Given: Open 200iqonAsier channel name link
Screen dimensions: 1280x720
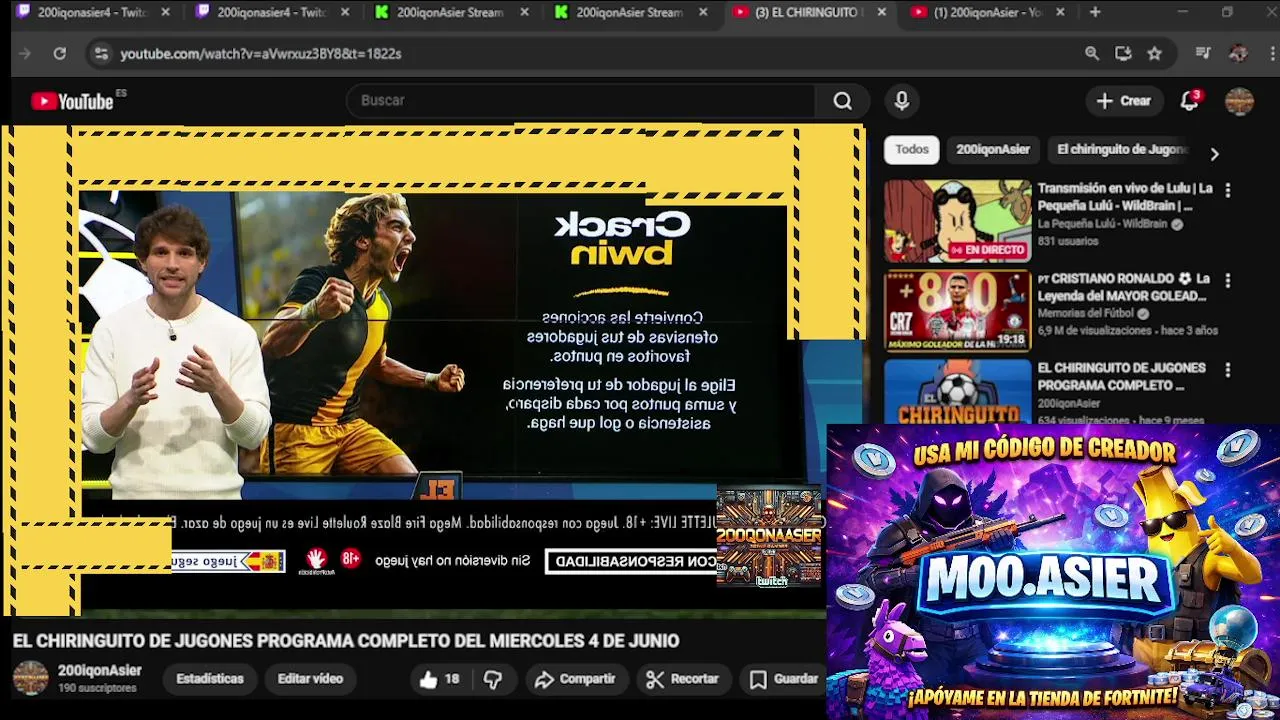Looking at the screenshot, I should [99, 671].
